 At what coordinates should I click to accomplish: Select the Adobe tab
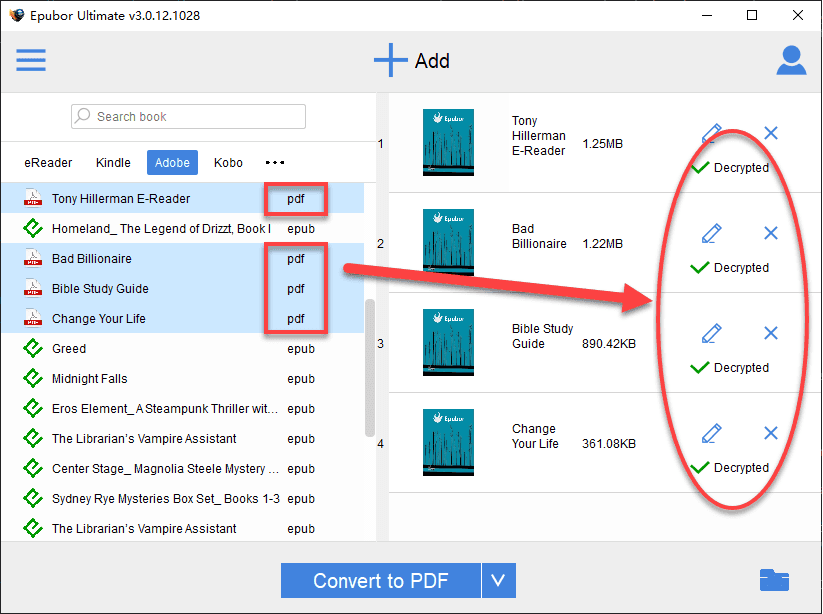click(172, 163)
